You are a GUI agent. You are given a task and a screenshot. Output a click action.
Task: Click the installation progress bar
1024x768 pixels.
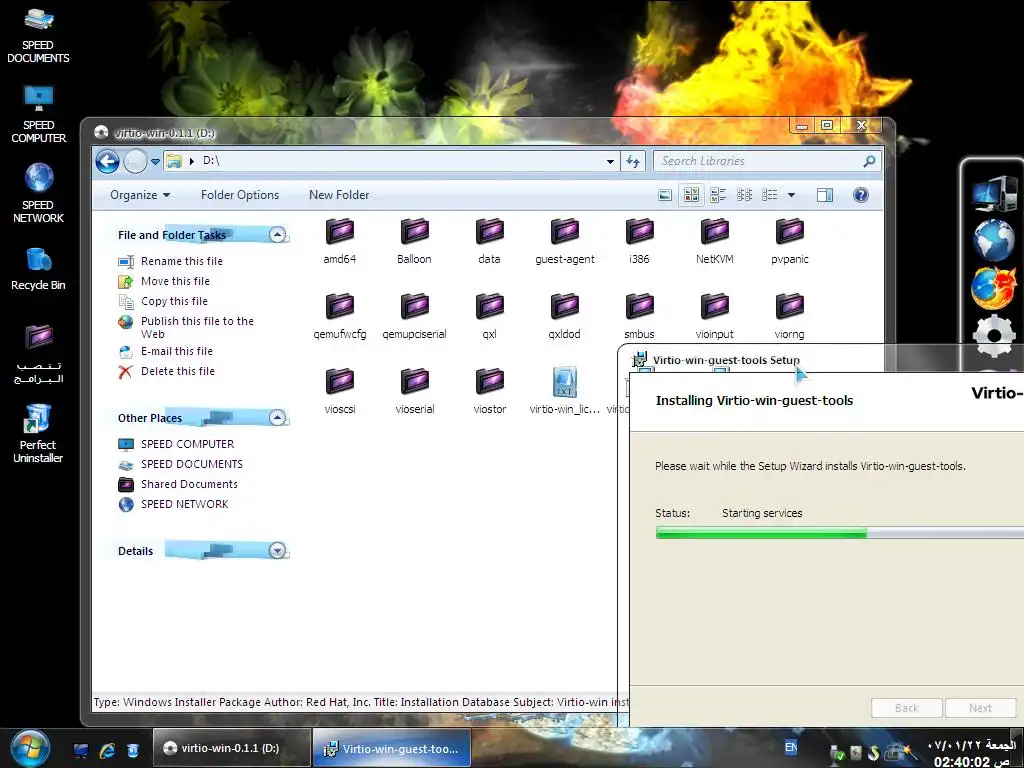click(x=840, y=534)
